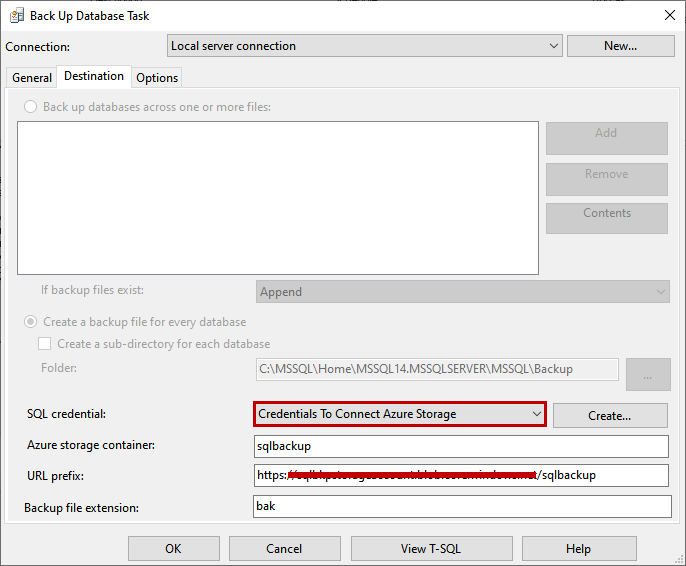Click into the URL prefix field
The width and height of the screenshot is (686, 566).
461,475
